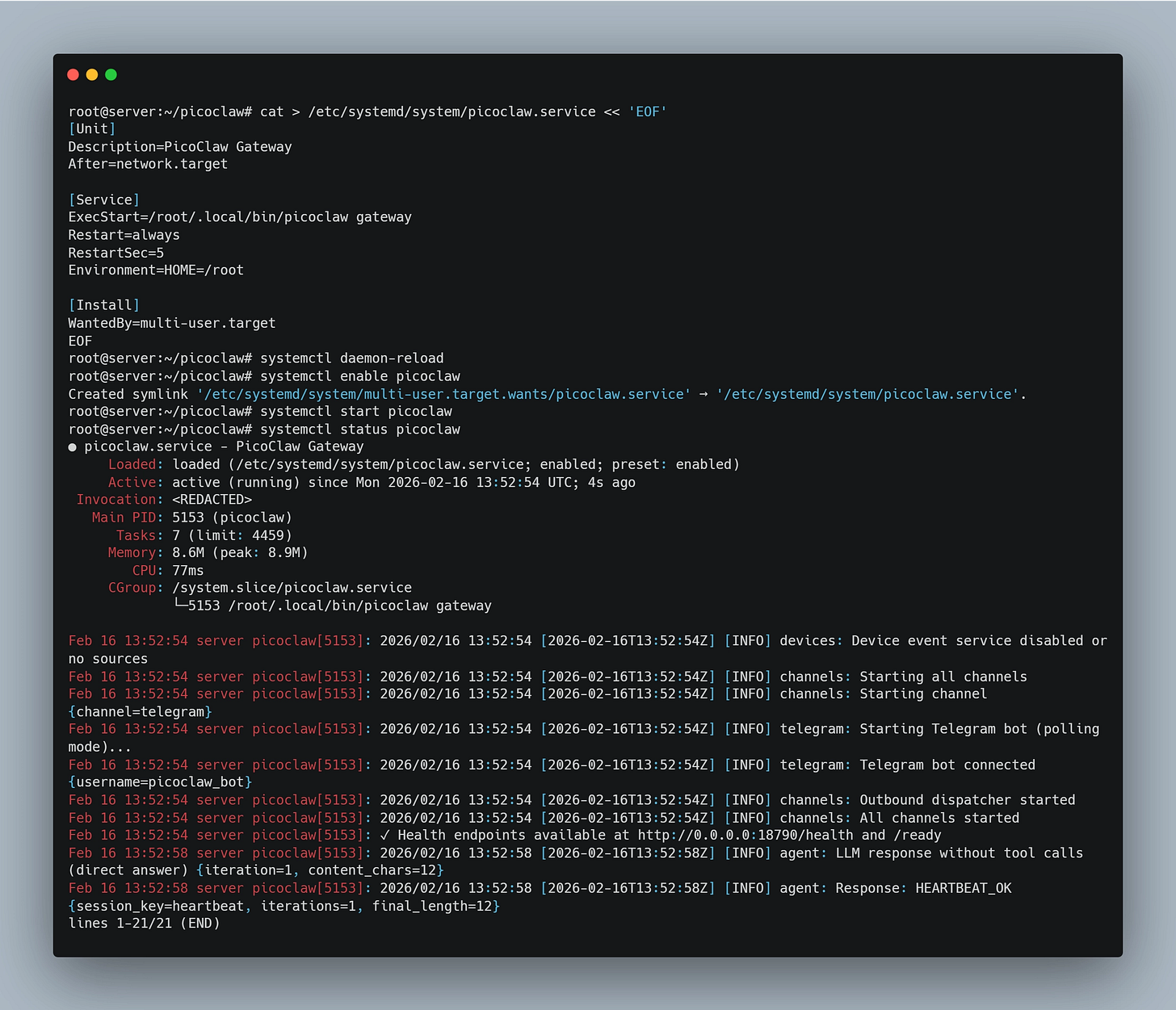Viewport: 1176px width, 1010px height.
Task: Click the 'Created symlink' text
Action: tap(128, 394)
